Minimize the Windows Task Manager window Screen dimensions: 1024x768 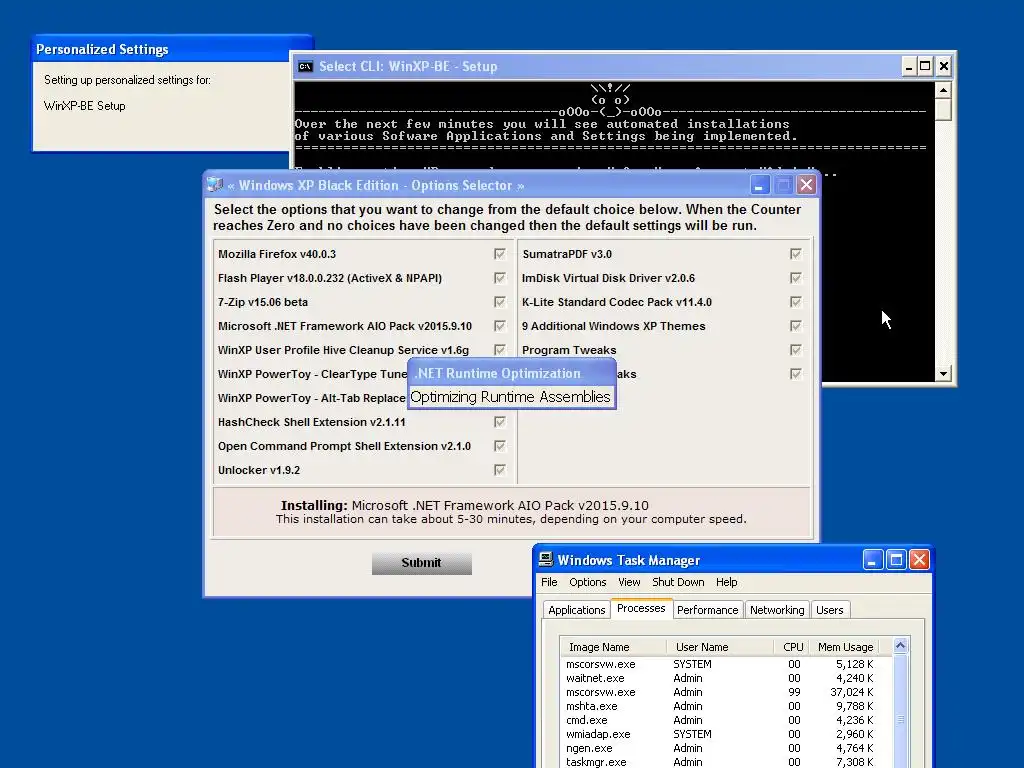872,560
